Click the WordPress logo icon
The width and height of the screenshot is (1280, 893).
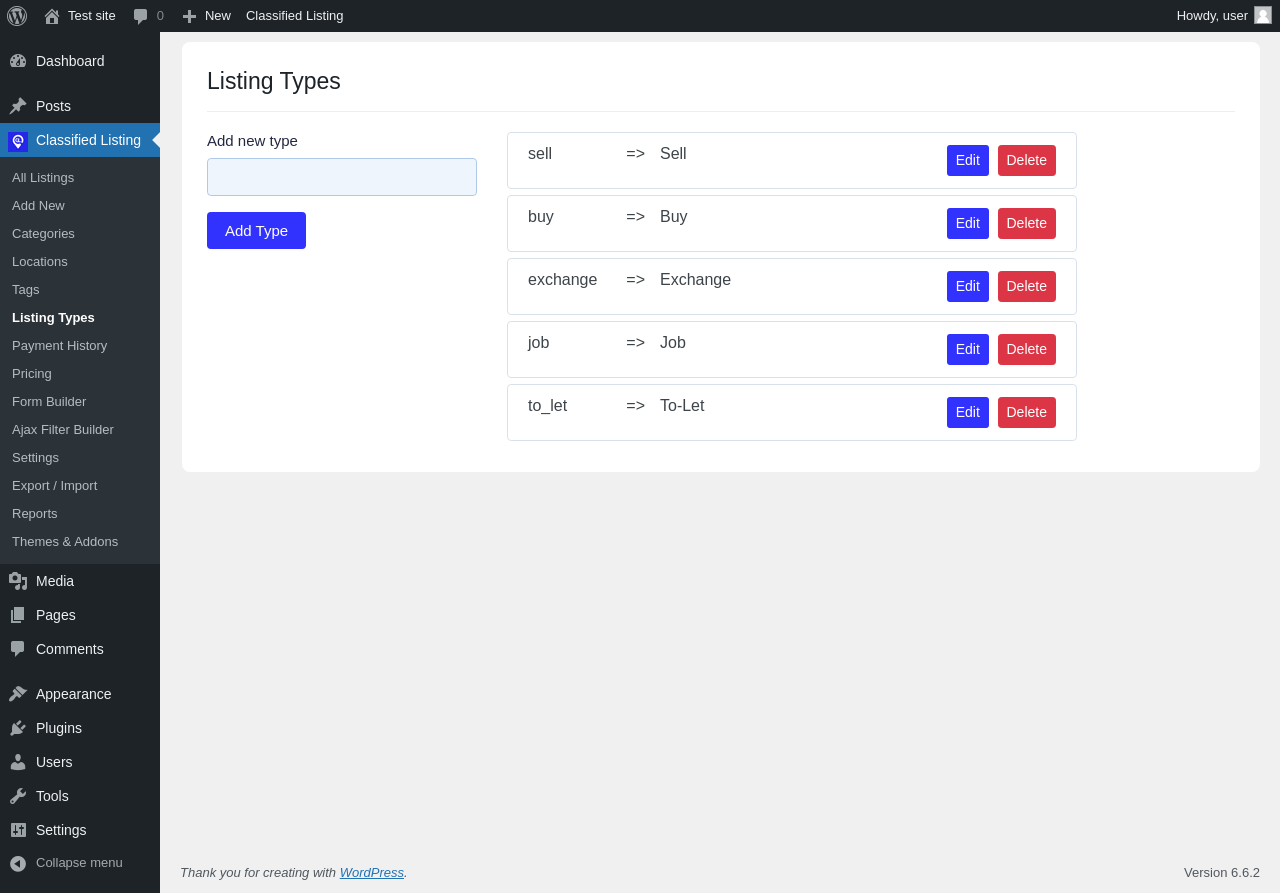click(17, 16)
